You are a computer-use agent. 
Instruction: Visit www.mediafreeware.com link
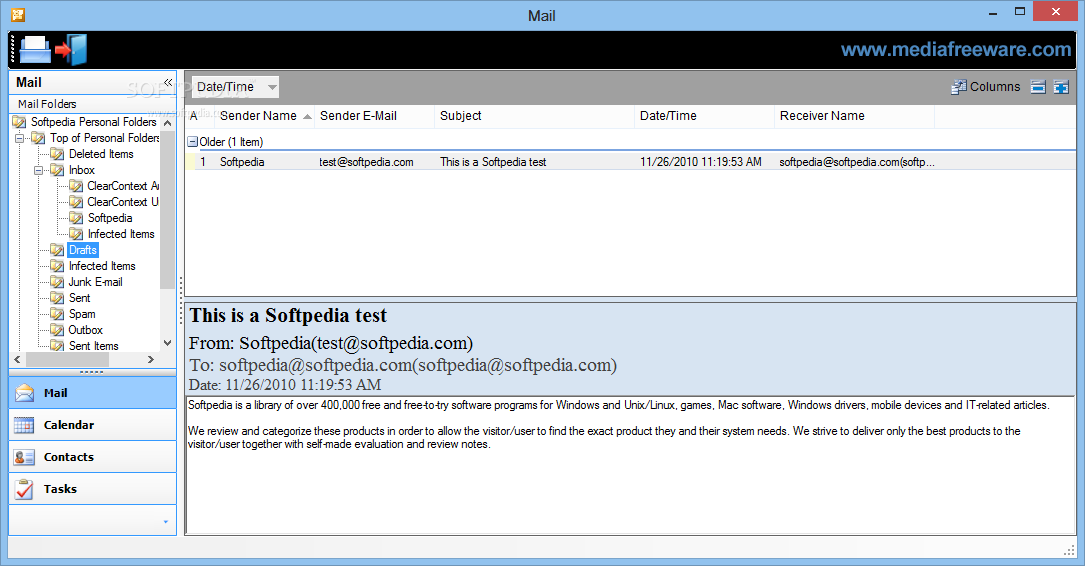pos(956,49)
